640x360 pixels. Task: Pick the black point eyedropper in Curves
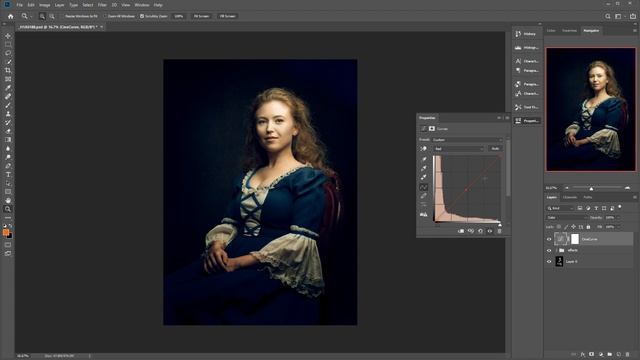(x=424, y=159)
